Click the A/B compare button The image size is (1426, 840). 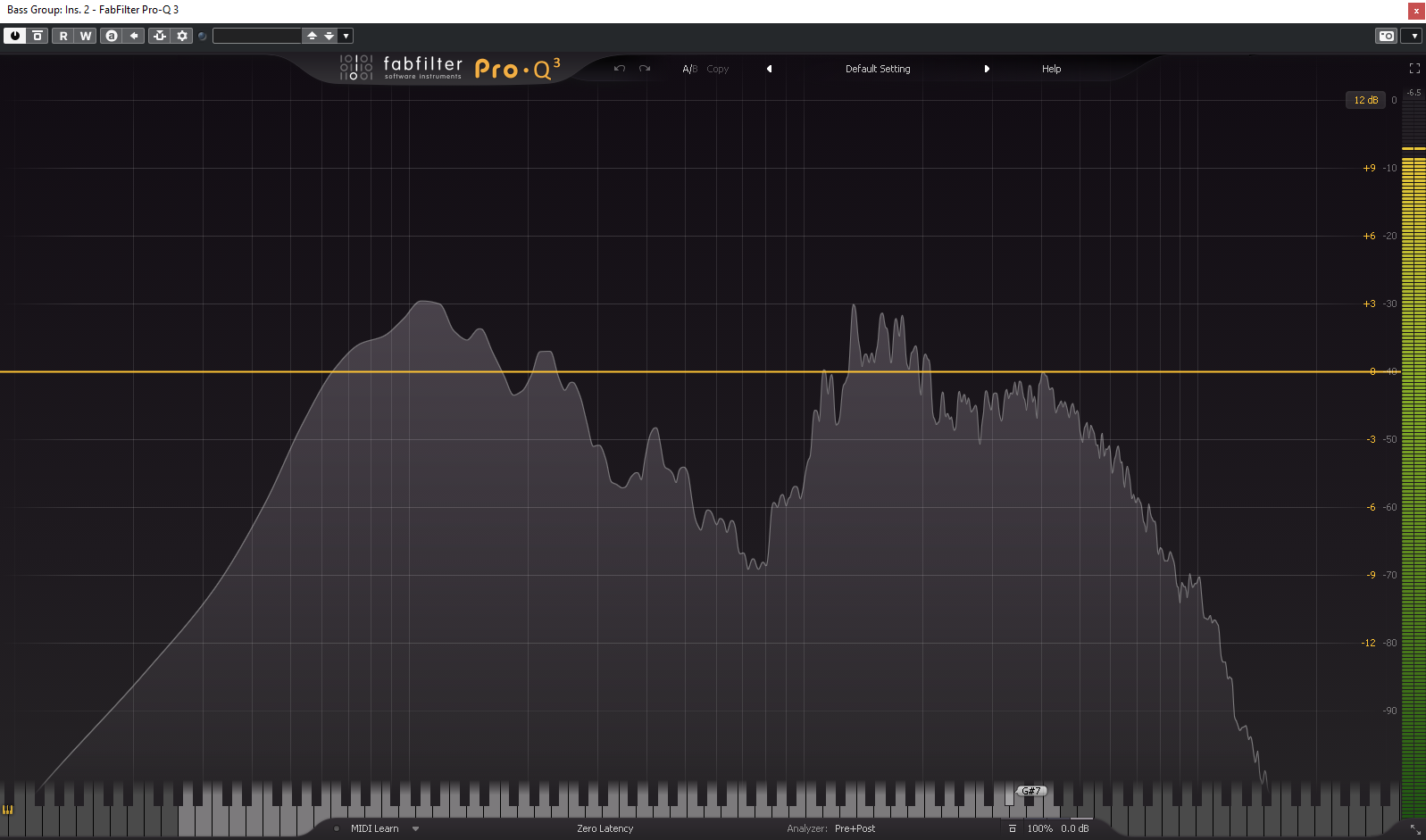click(x=689, y=69)
